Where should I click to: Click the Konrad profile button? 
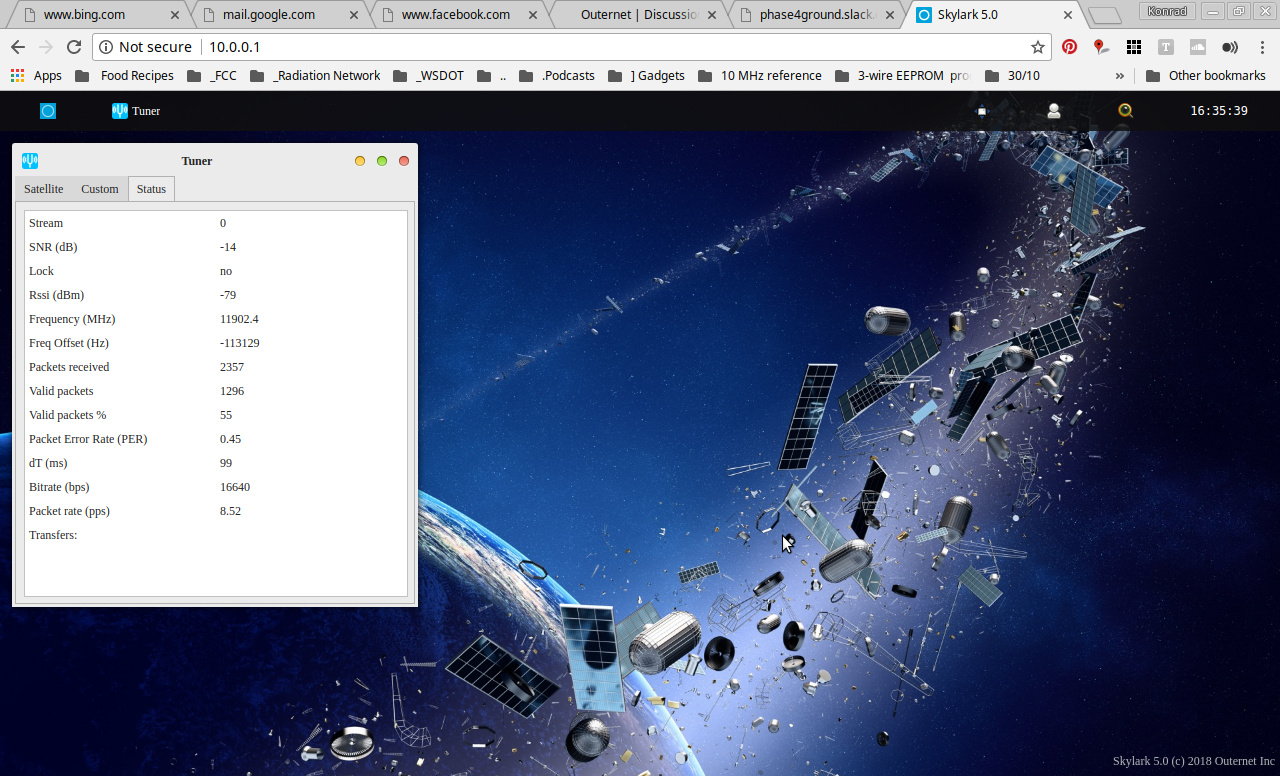pyautogui.click(x=1167, y=11)
